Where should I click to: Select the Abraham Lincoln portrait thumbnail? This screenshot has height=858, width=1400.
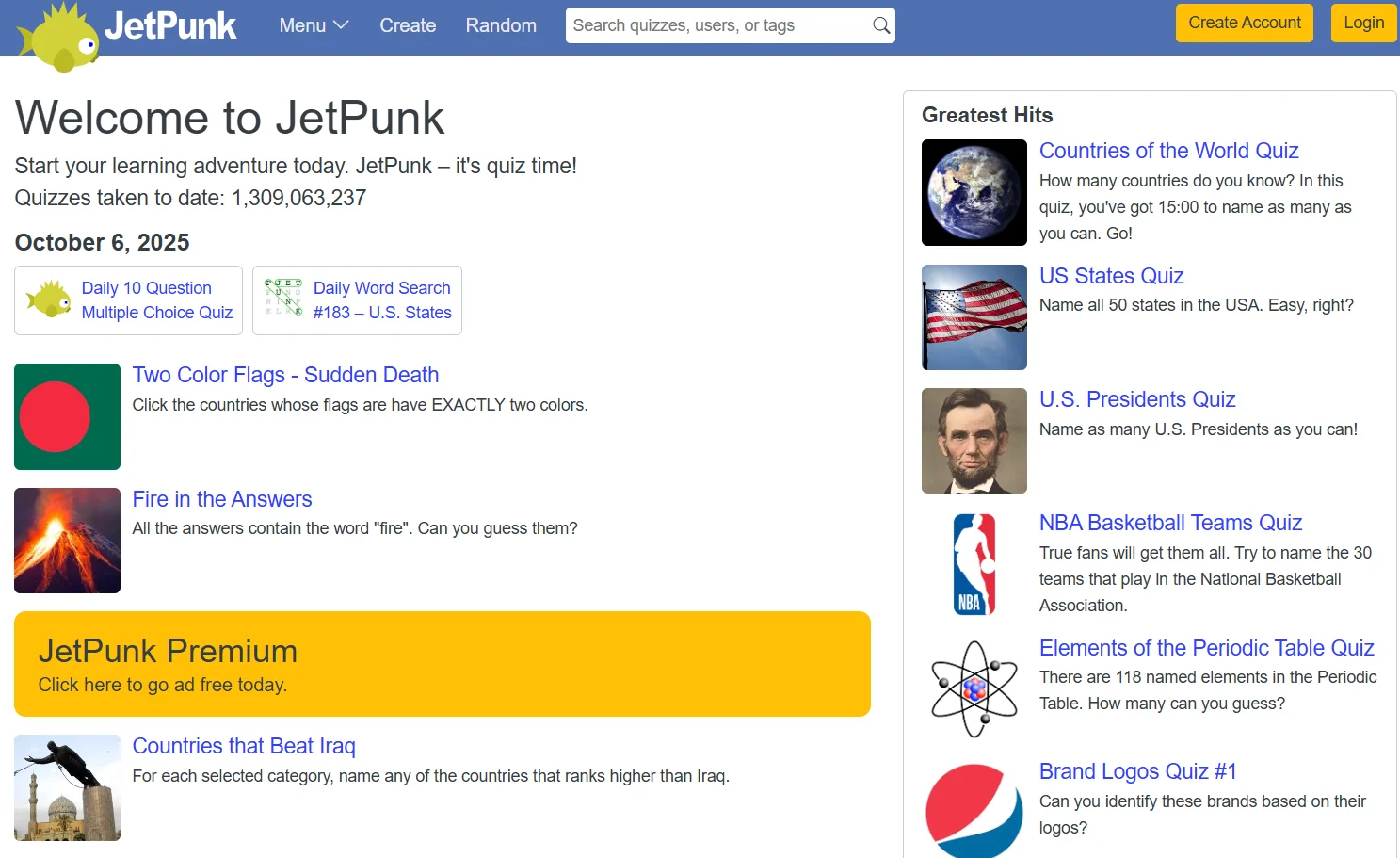[974, 441]
